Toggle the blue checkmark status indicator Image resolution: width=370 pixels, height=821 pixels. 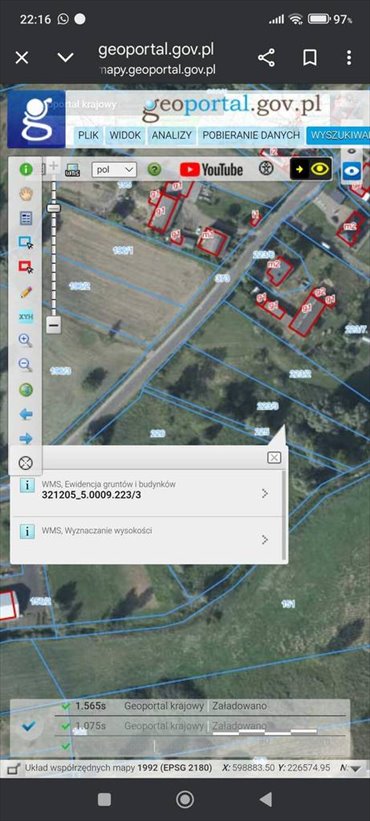pos(29,726)
